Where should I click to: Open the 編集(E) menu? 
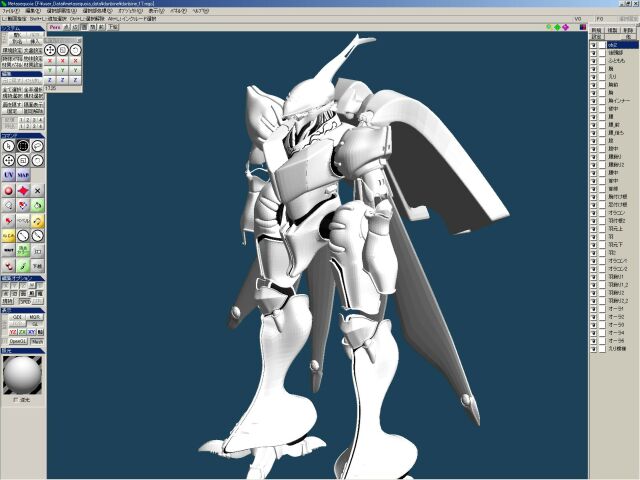click(33, 11)
